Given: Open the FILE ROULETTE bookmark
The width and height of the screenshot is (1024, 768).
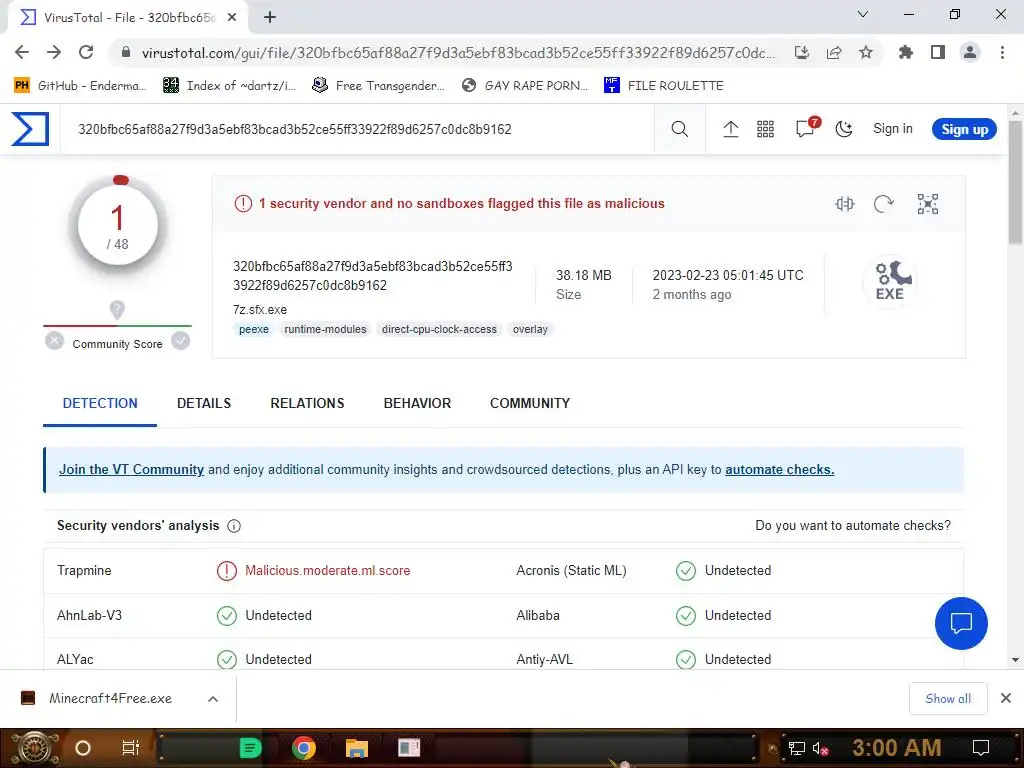Looking at the screenshot, I should point(664,86).
